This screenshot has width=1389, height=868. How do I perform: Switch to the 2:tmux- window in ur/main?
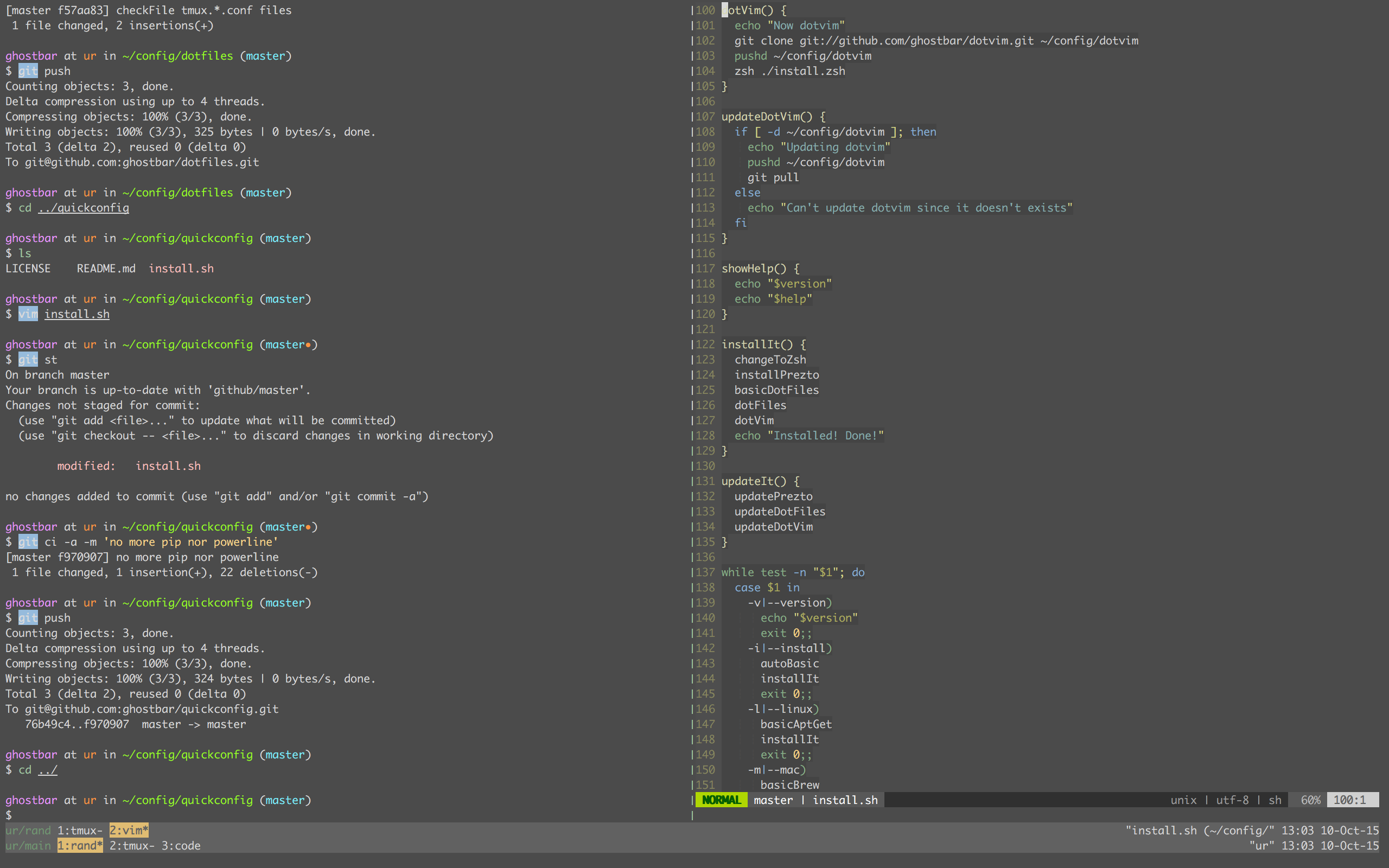tap(132, 846)
